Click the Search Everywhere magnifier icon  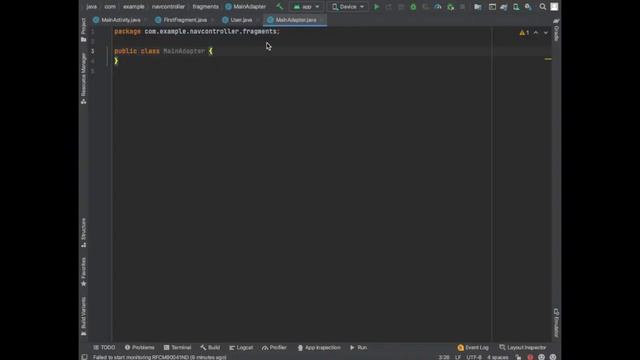click(542, 7)
